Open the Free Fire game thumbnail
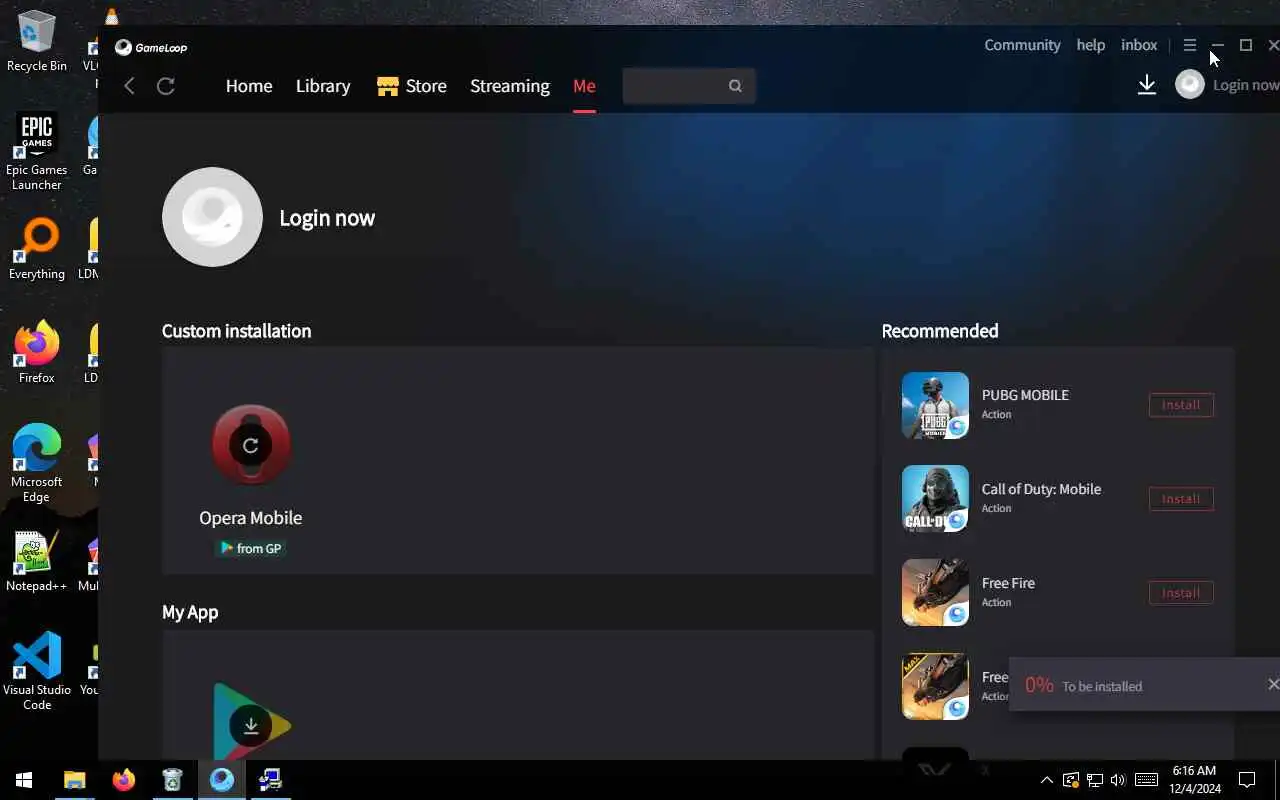The image size is (1280, 800). (x=935, y=592)
